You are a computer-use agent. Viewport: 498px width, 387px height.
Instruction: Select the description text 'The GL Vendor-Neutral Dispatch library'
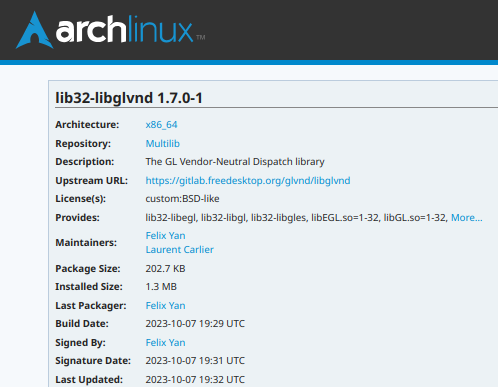[235, 162]
